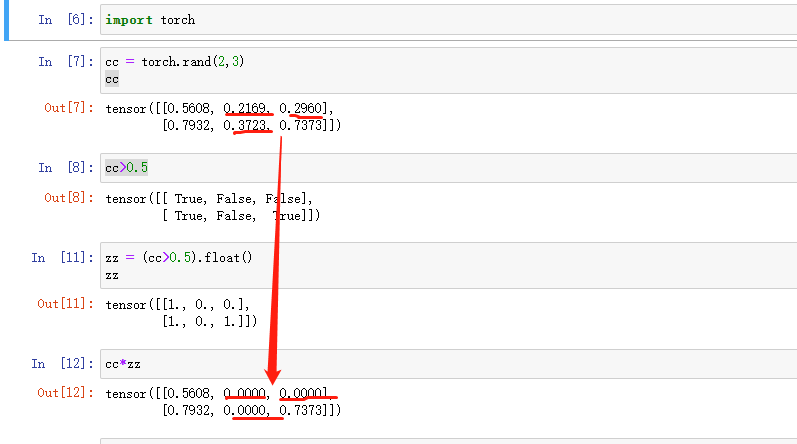Click the Out[7] output prompt
This screenshot has width=797, height=444.
[x=69, y=108]
